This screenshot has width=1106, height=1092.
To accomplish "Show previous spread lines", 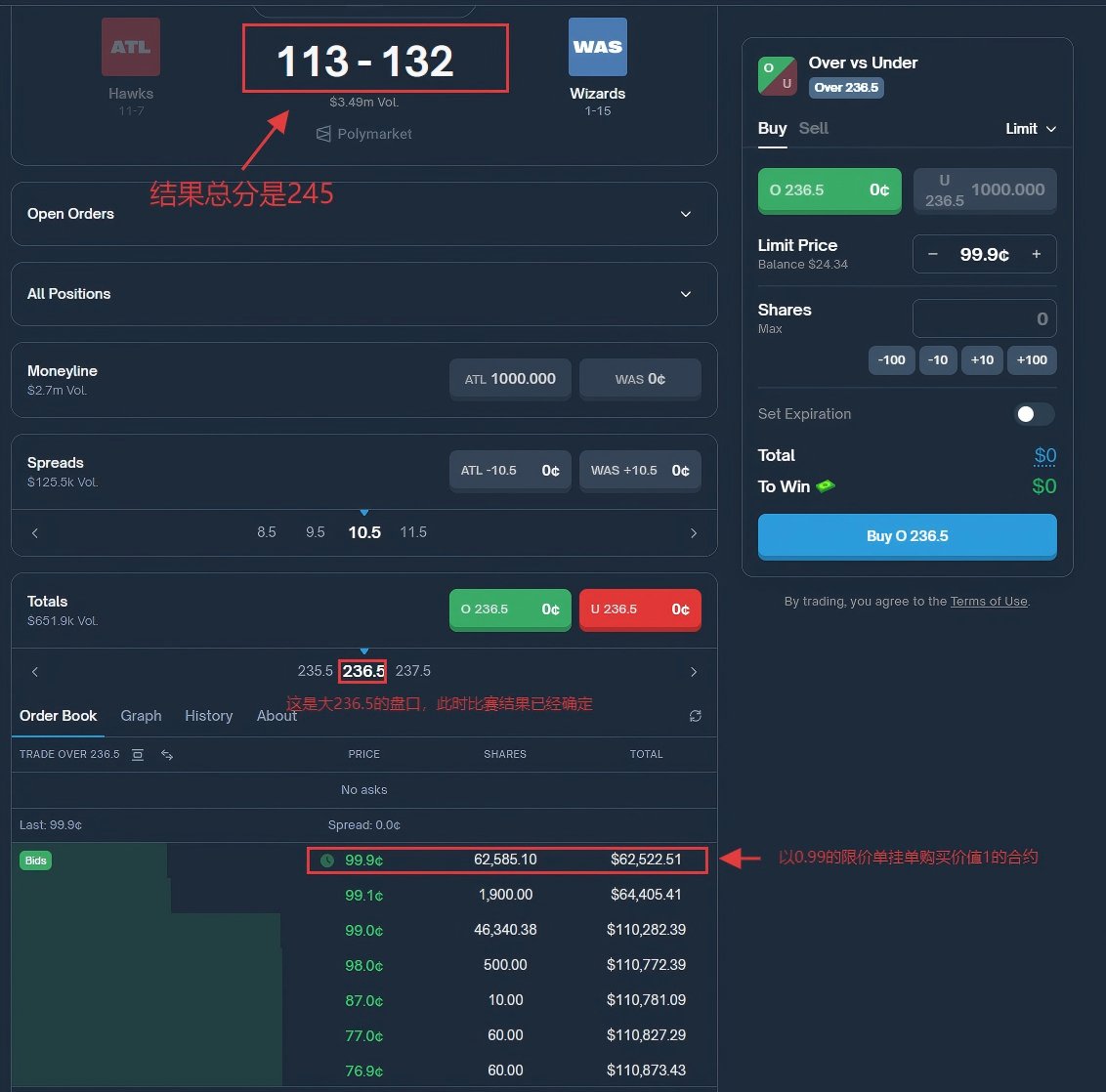I will point(34,533).
